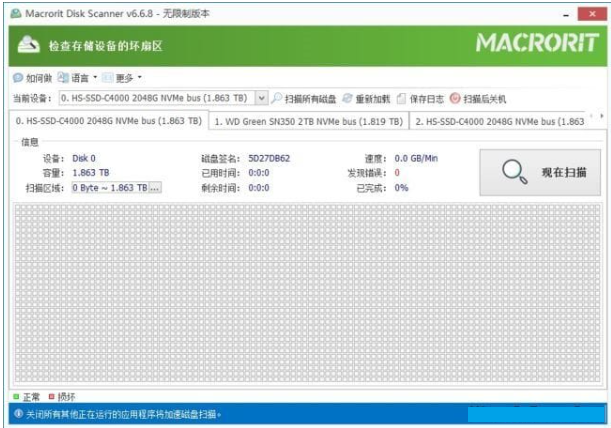Click the magnifier icon beside 扫描所有磁盘
Viewport: 611px width, 428px height.
point(277,98)
